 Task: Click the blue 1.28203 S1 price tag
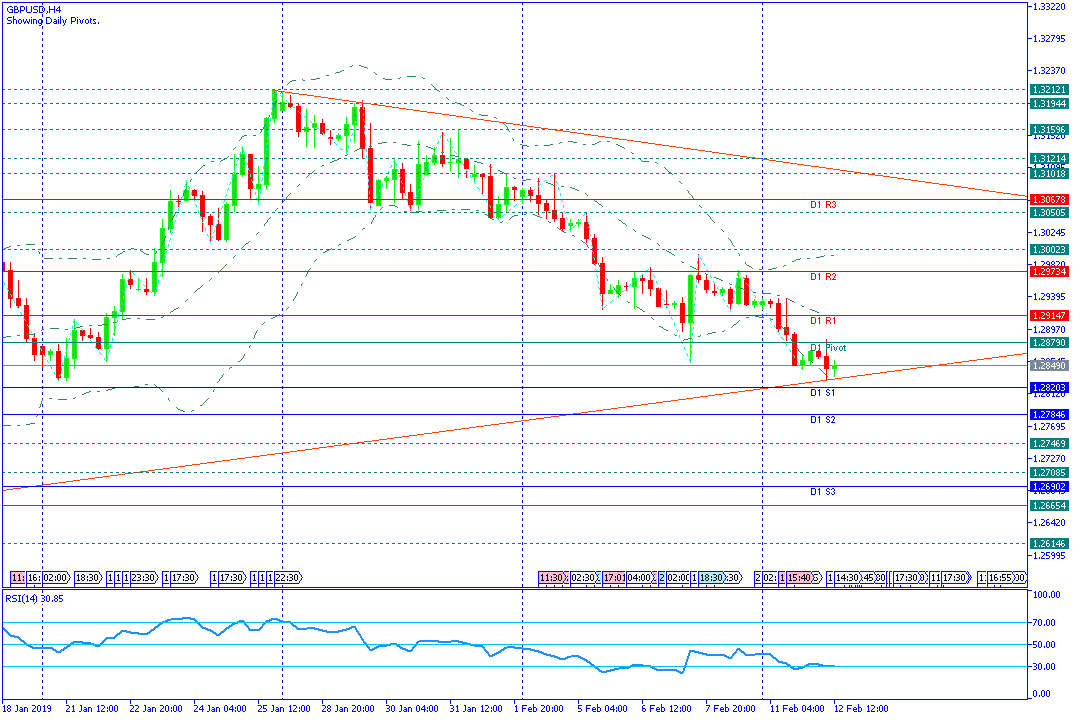coord(1049,388)
